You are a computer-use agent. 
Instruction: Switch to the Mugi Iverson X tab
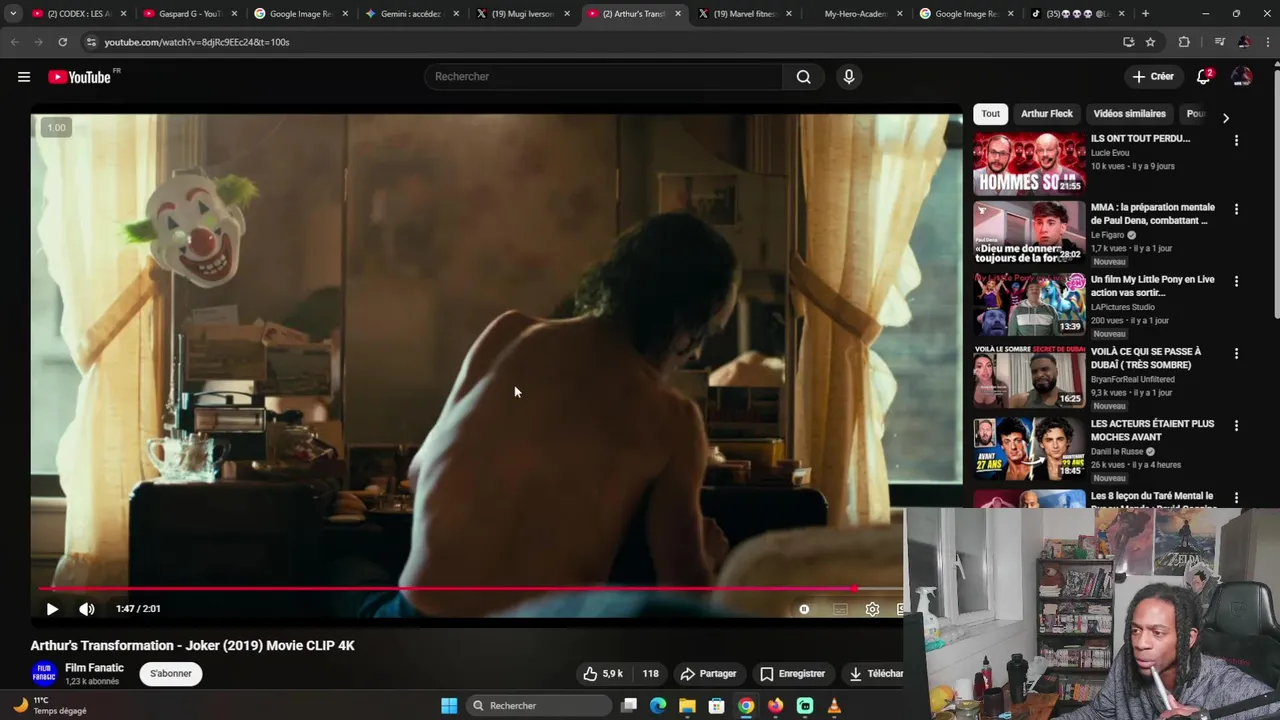(522, 14)
